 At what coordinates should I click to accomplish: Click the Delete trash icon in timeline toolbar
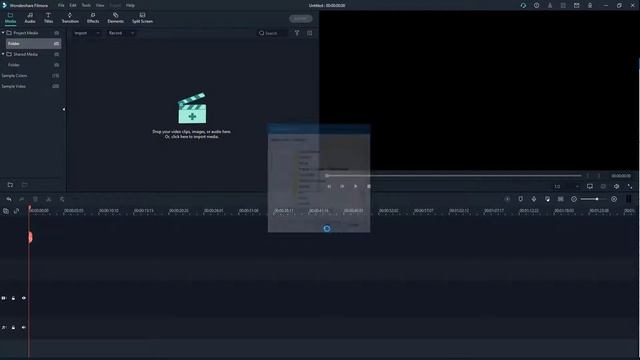pyautogui.click(x=36, y=199)
